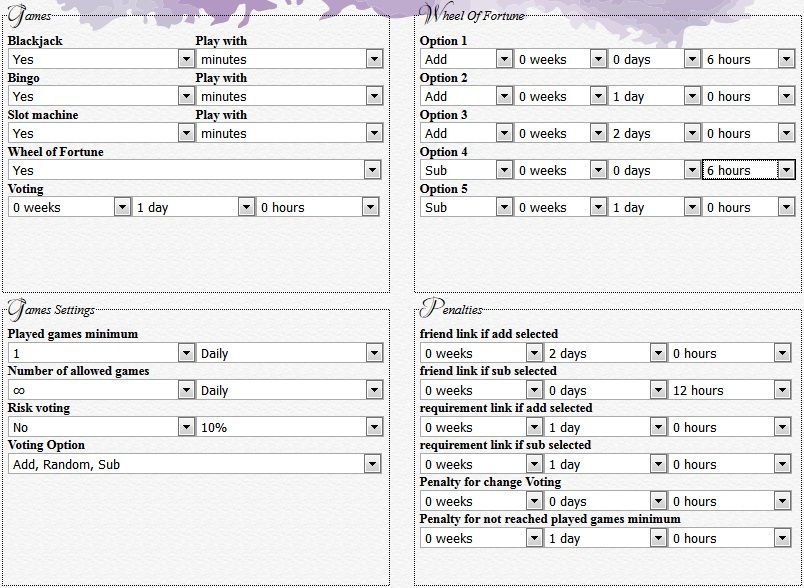The image size is (804, 588).
Task: Open Option 5 Sub dropdown
Action: pyautogui.click(x=467, y=207)
